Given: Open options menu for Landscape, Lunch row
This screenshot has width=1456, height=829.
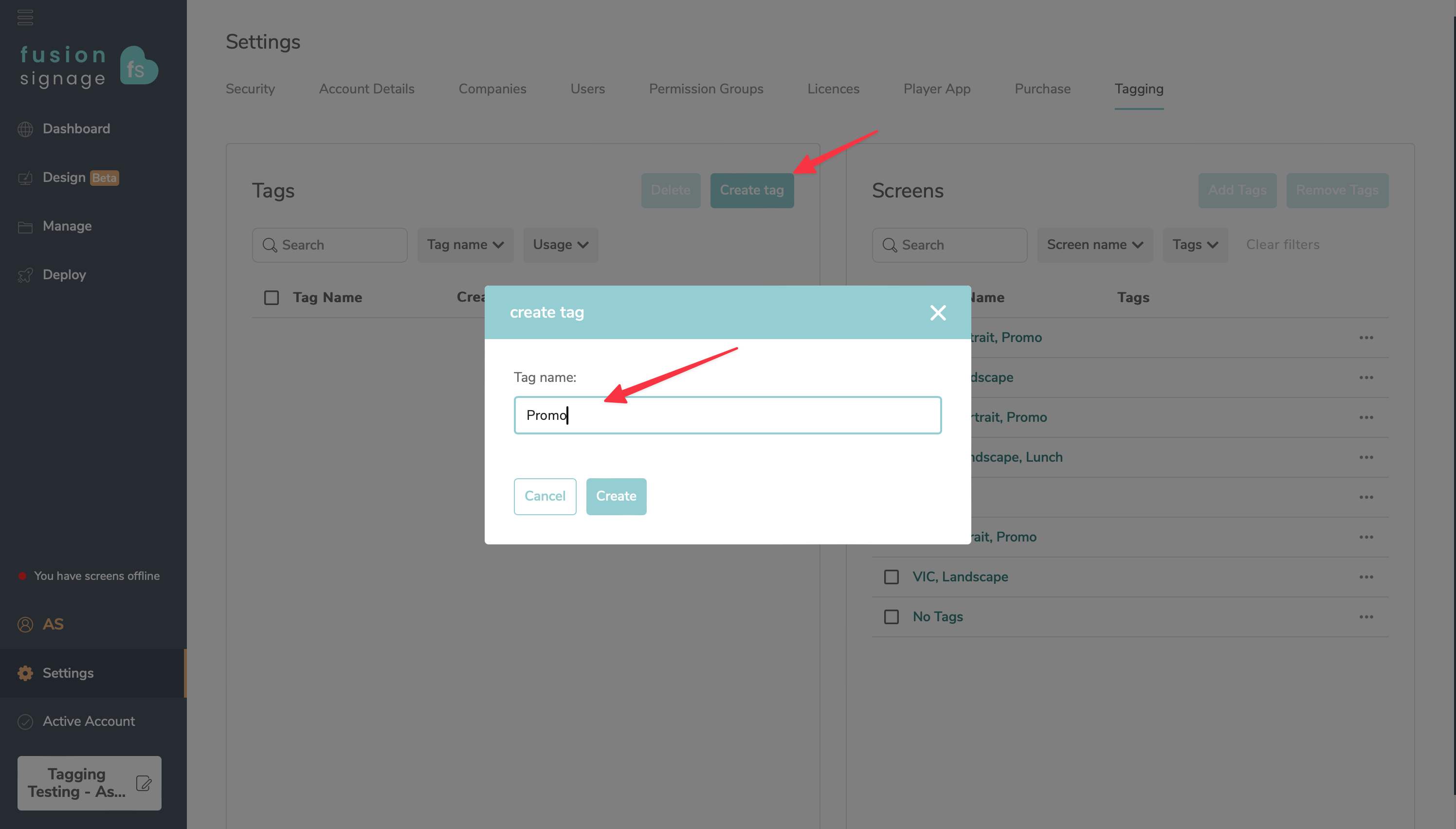Looking at the screenshot, I should [1366, 457].
